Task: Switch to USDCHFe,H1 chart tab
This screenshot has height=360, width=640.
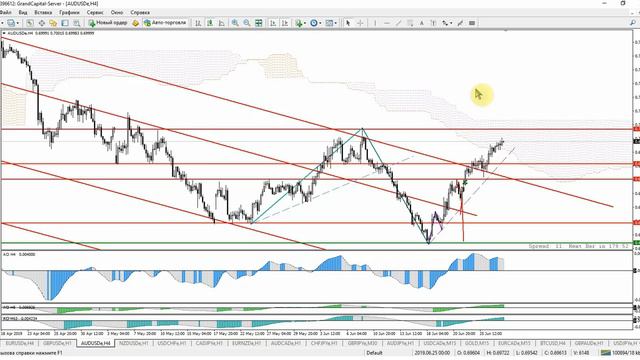Action: coord(171,344)
